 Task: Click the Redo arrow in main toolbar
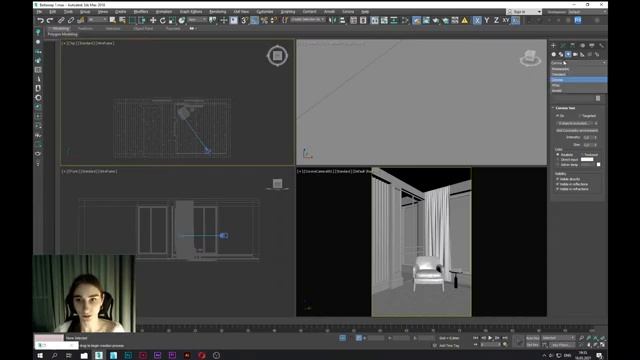50,20
